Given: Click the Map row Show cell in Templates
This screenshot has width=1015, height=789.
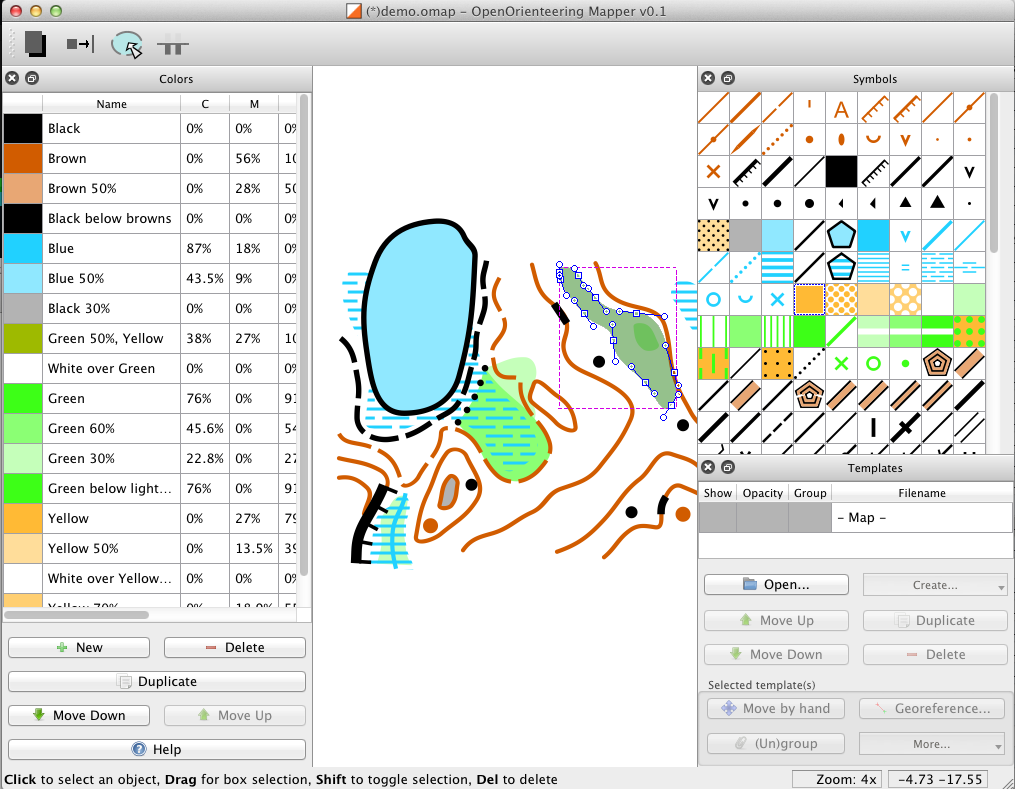Looking at the screenshot, I should click(717, 518).
